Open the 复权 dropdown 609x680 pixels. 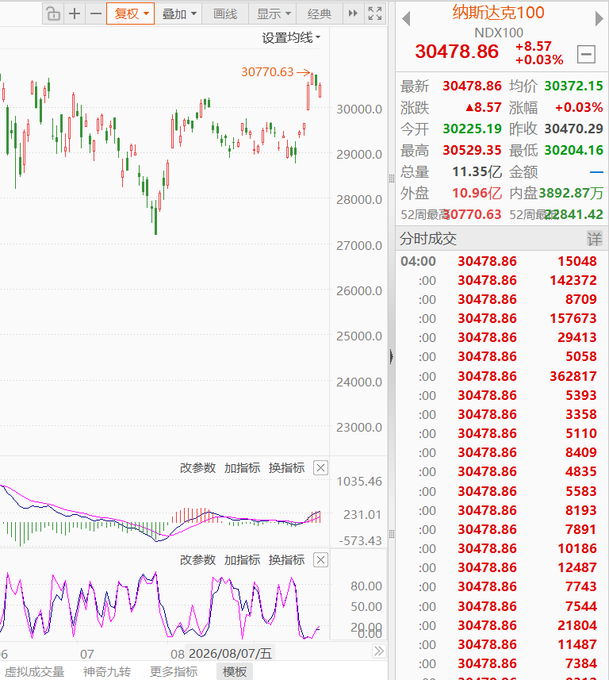pos(131,14)
